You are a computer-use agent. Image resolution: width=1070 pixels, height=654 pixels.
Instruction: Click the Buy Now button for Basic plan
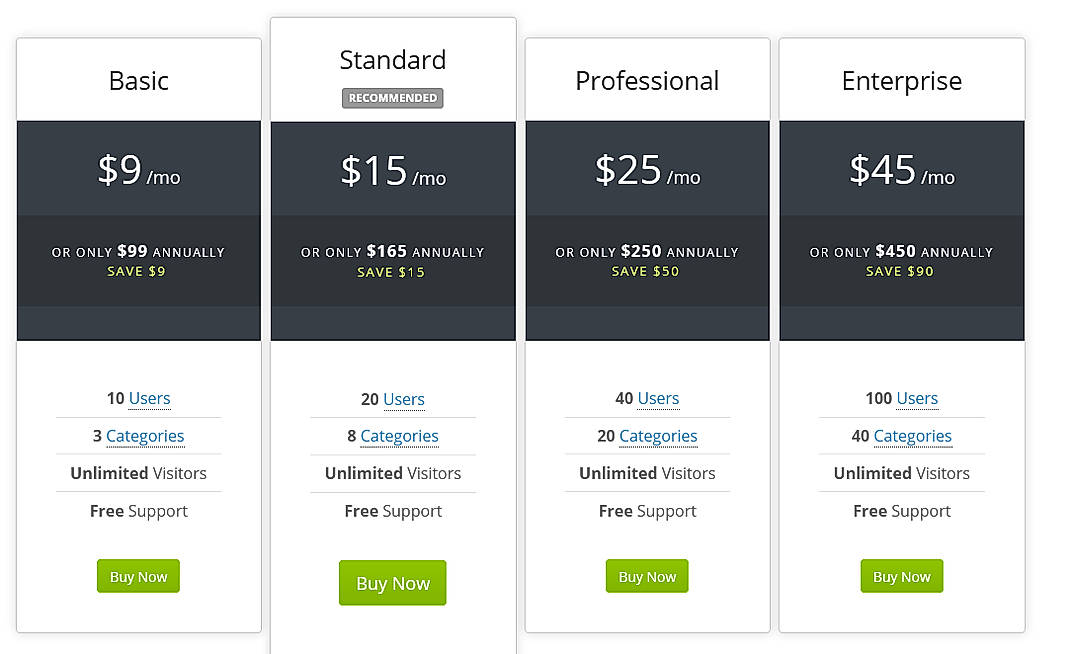tap(138, 576)
